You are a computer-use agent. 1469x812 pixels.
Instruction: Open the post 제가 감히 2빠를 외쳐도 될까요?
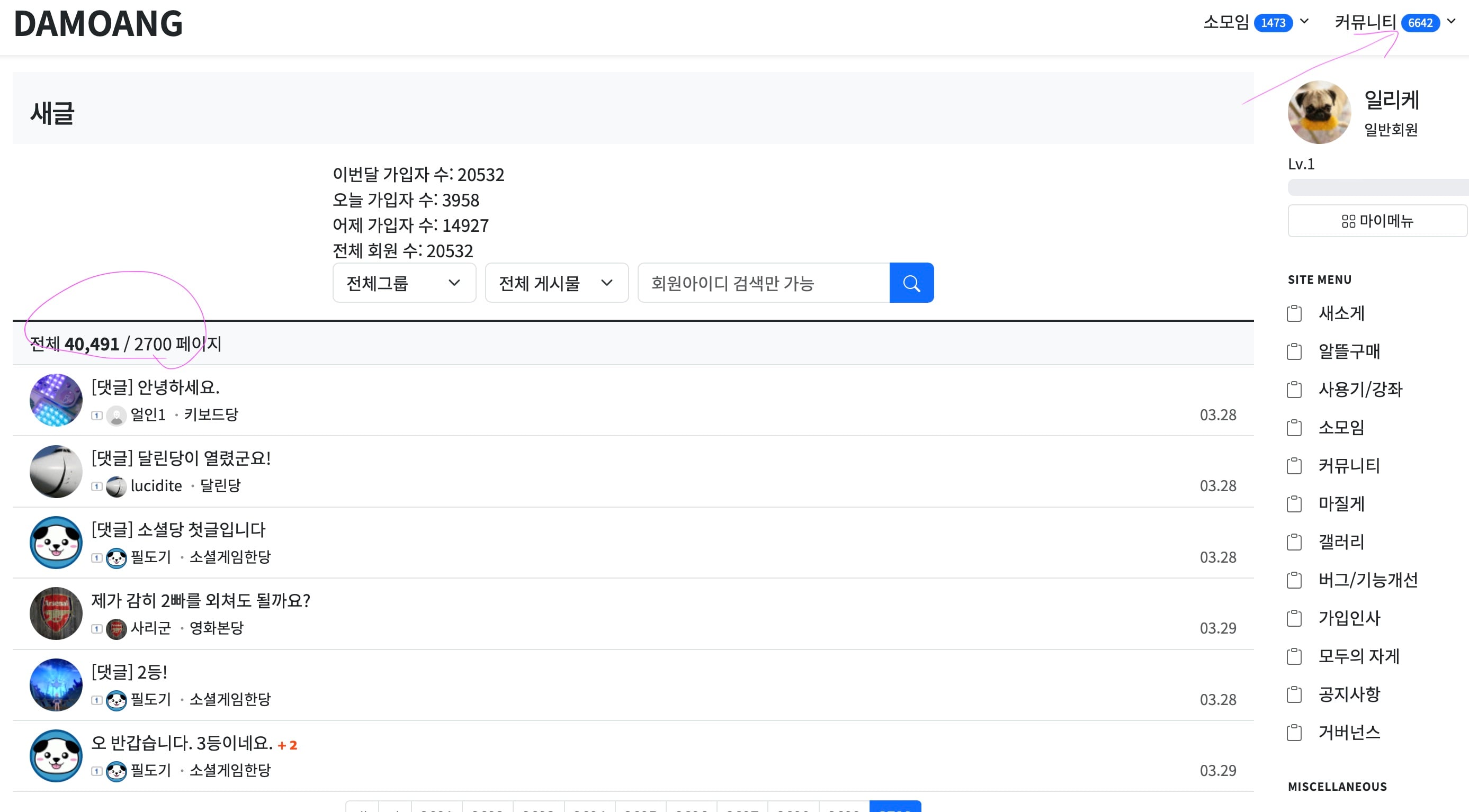point(201,600)
